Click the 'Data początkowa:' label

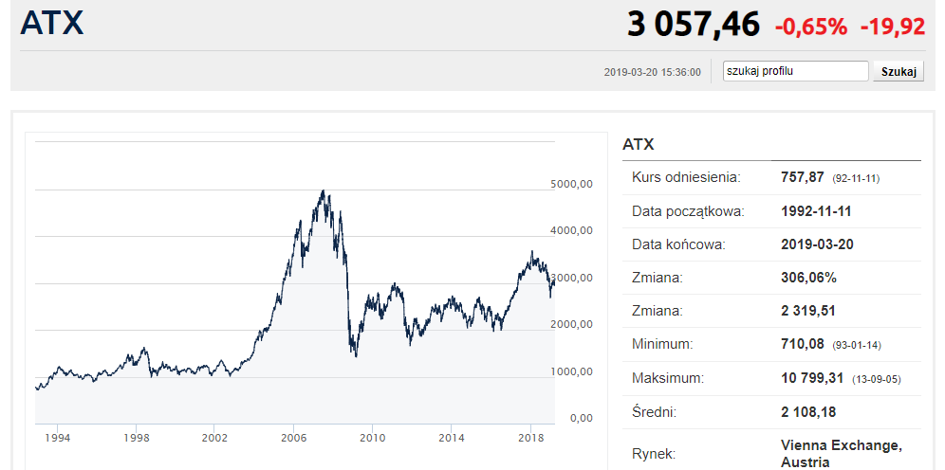coord(688,212)
